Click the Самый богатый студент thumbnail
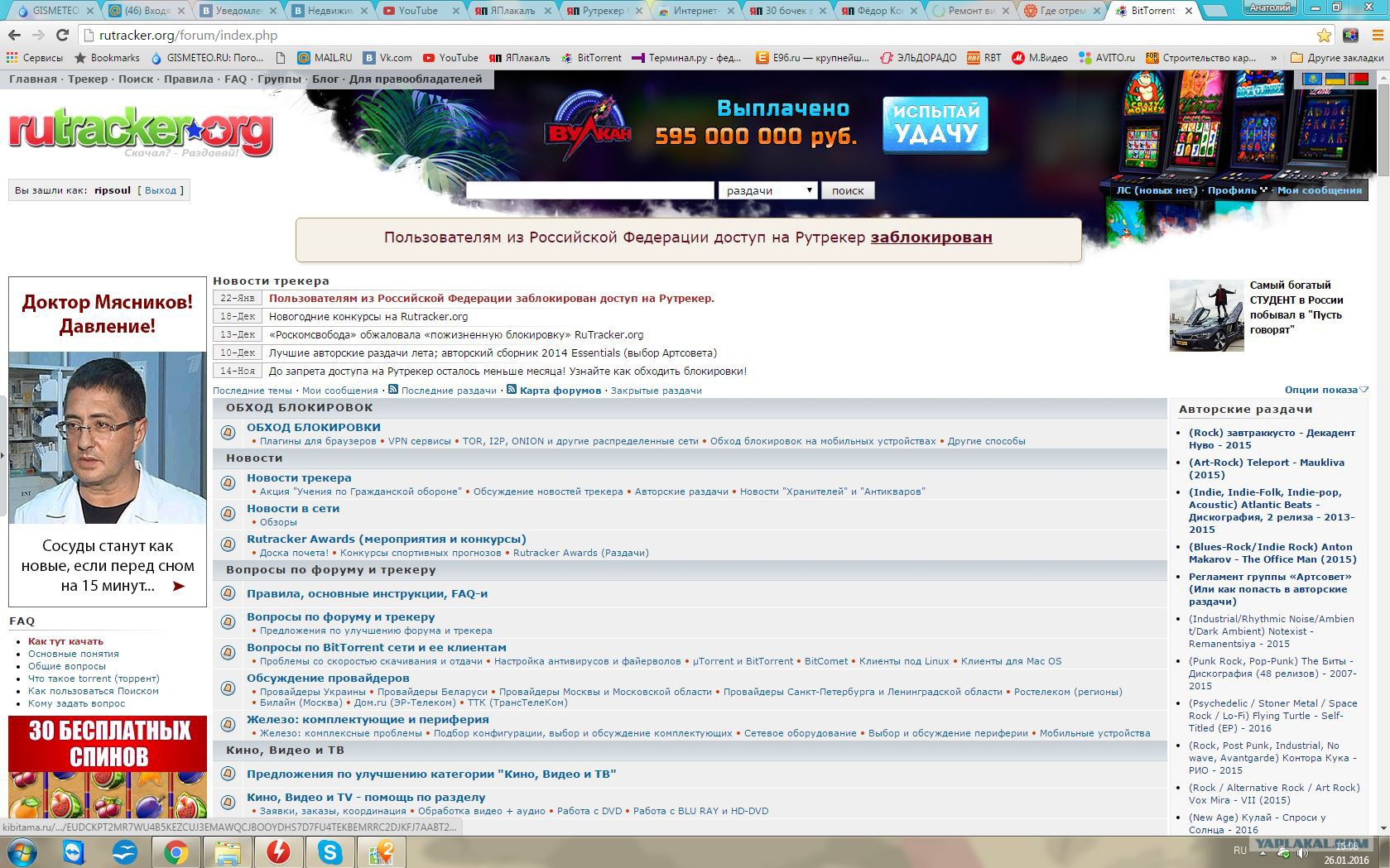 (1206, 315)
